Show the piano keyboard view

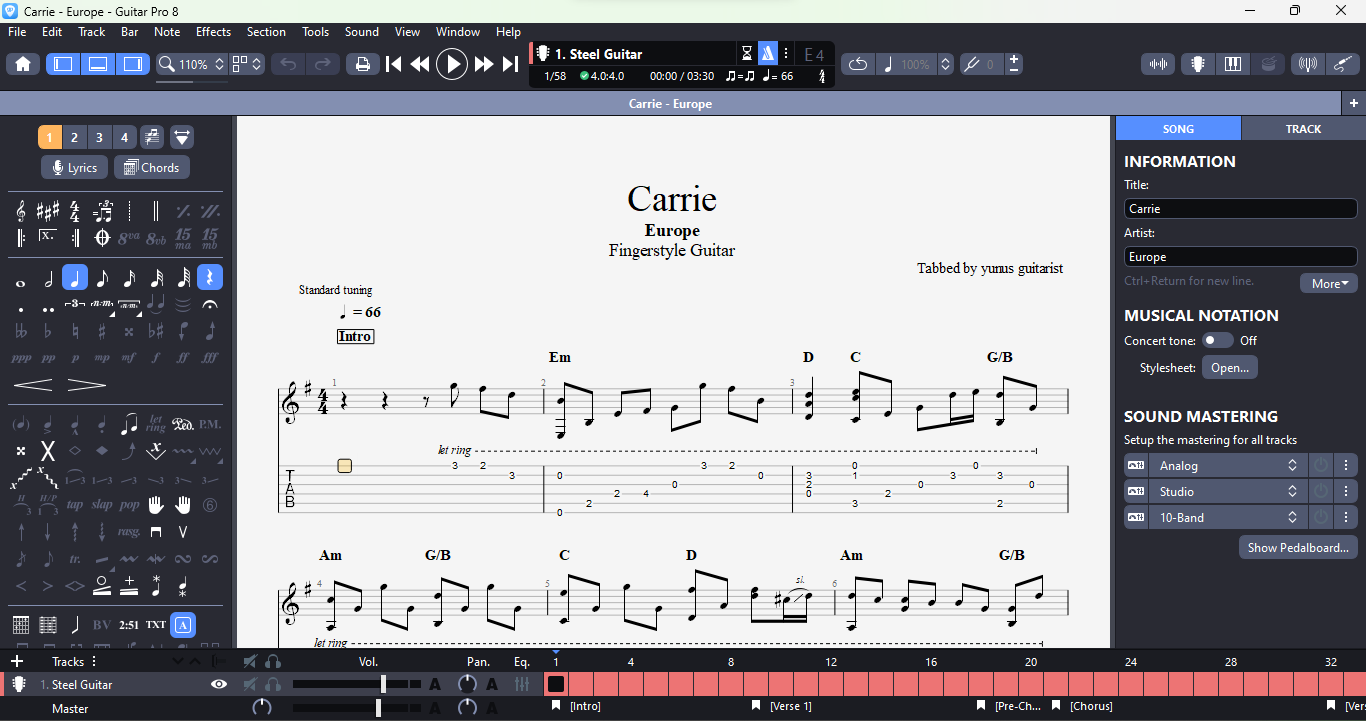click(1233, 64)
